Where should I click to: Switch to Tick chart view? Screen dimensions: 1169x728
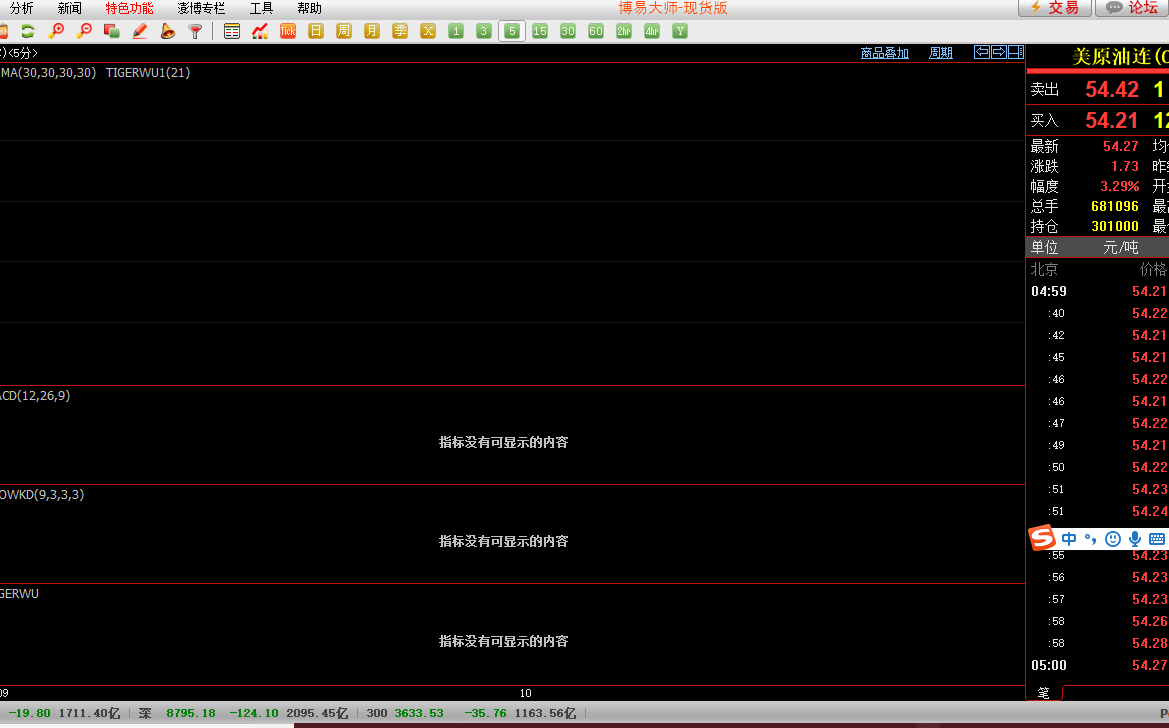288,31
